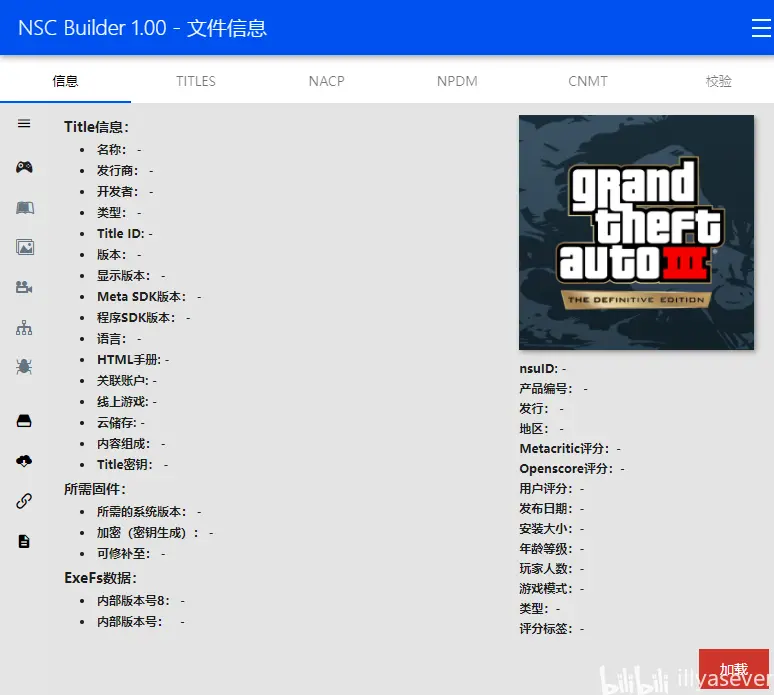Click the 加密（密钥生成）row
This screenshot has width=774, height=695.
155,533
